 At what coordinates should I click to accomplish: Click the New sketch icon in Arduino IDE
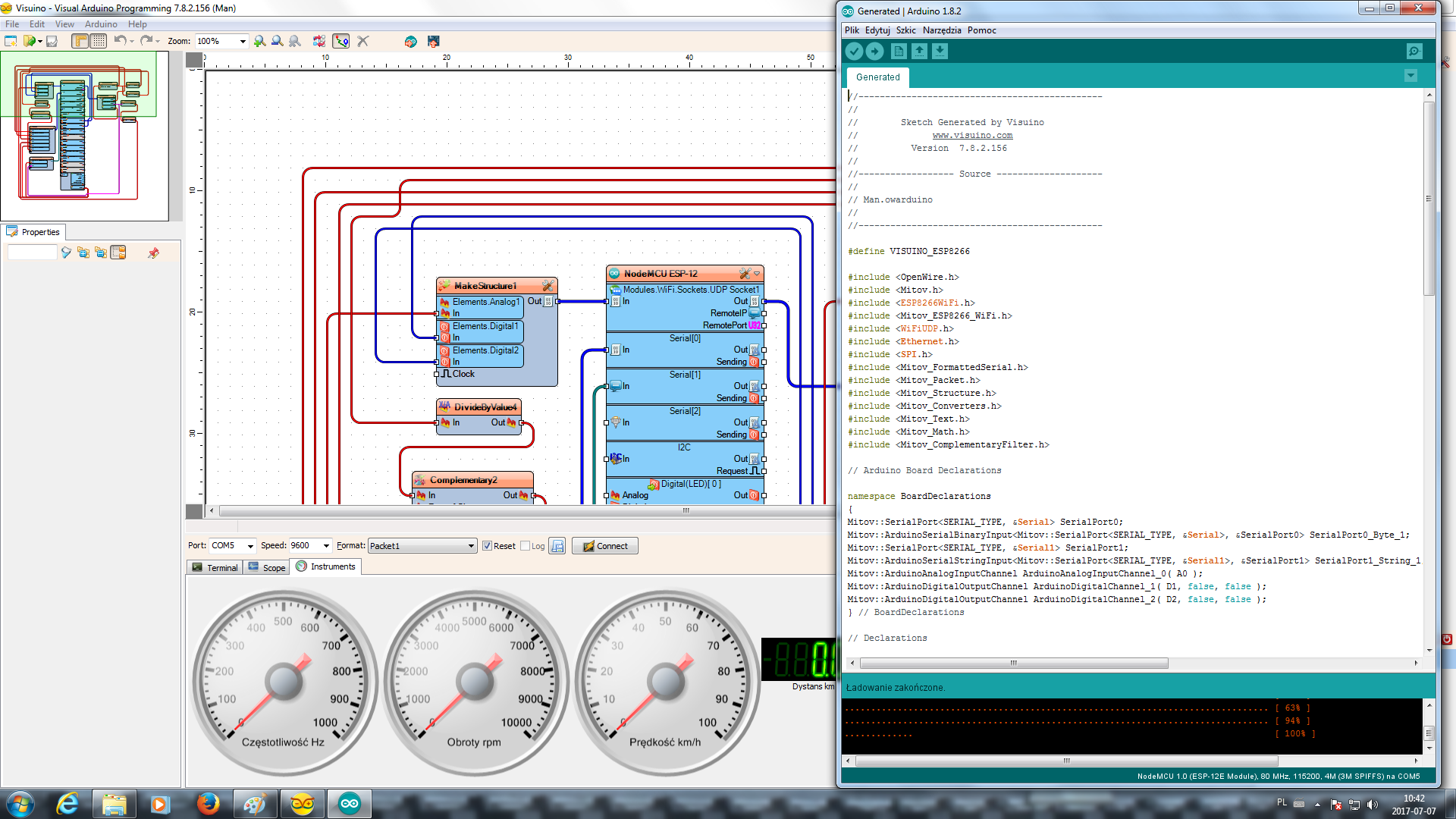(x=899, y=51)
